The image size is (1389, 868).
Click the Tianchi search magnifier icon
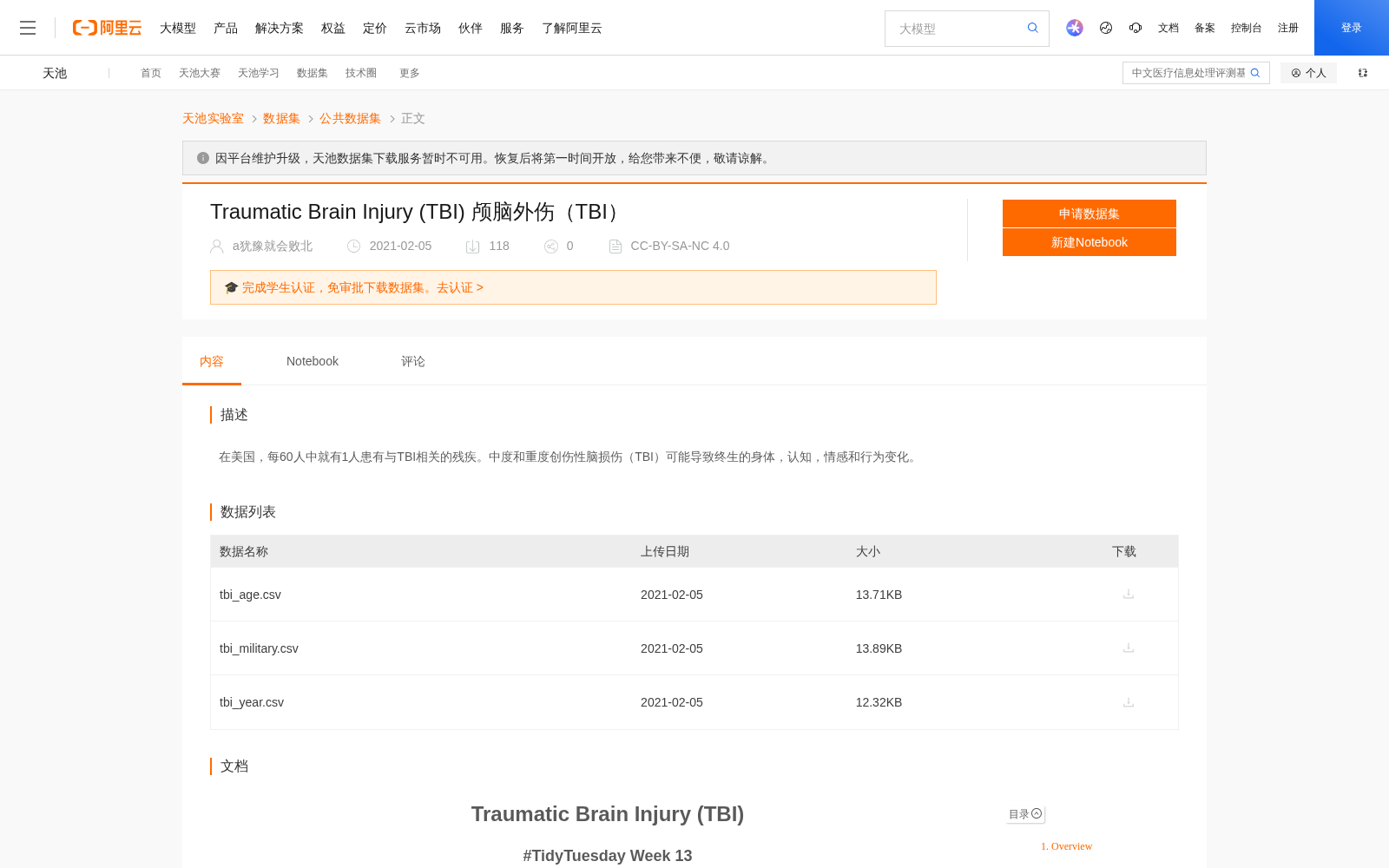tap(1255, 73)
